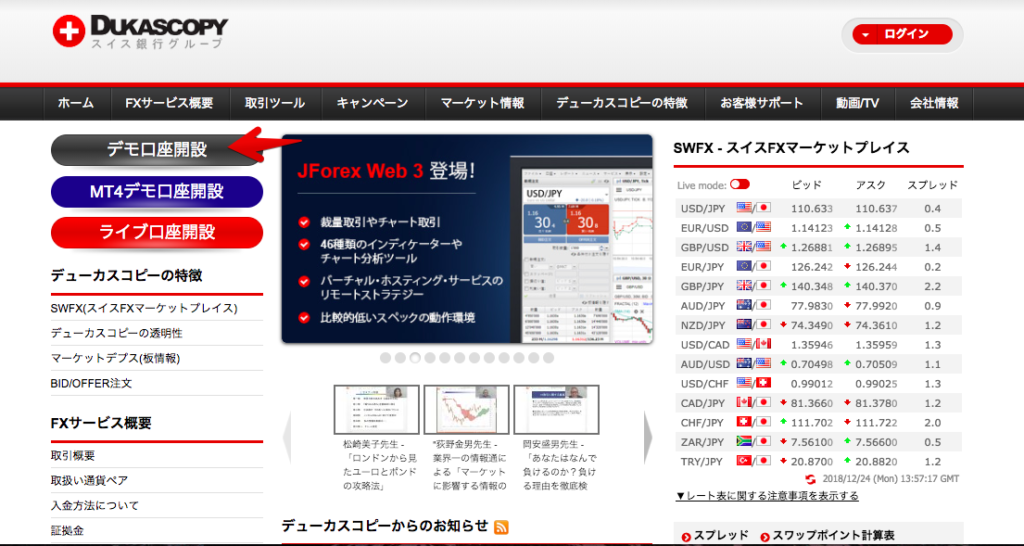Screen dimensions: 1024x546
Task: Click the ZAR/JPY pair label
Action: [x=702, y=442]
